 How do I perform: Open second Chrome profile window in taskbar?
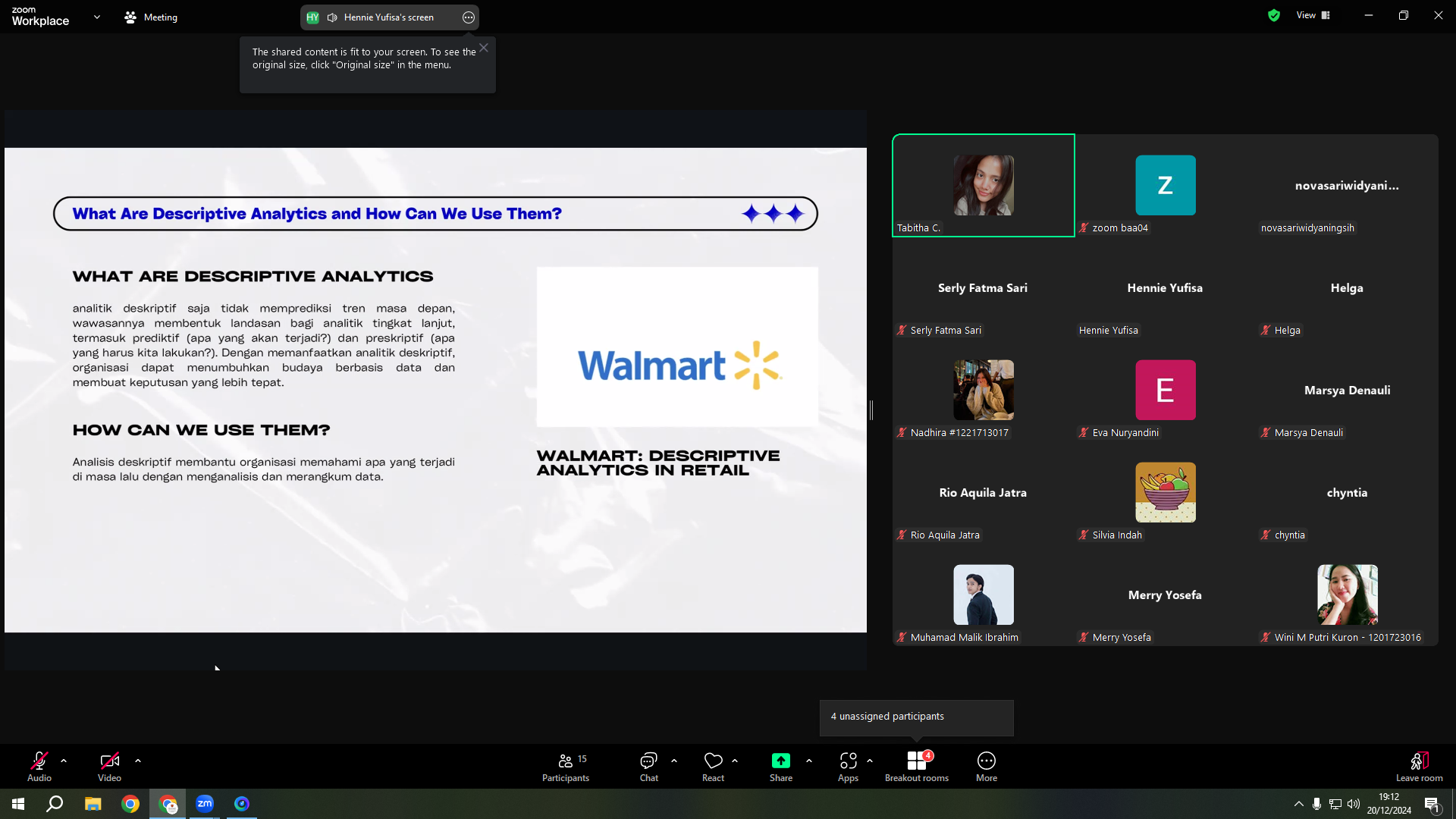(x=168, y=804)
